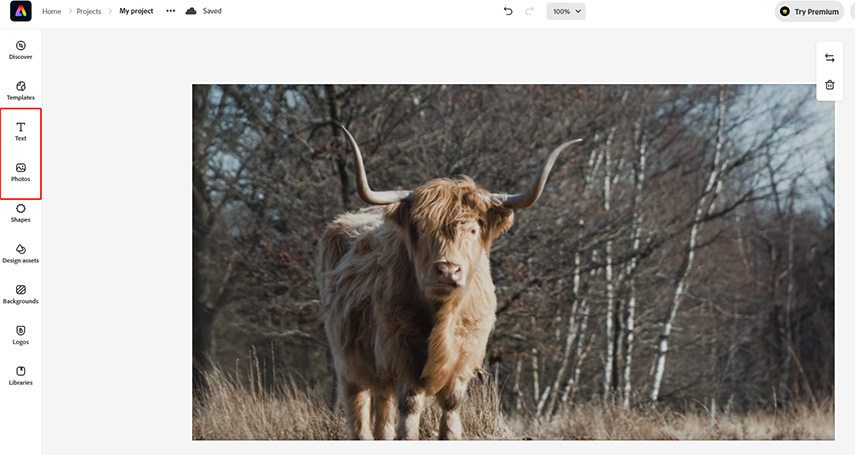This screenshot has height=455, width=855.
Task: Open the Discover panel
Action: click(x=20, y=50)
